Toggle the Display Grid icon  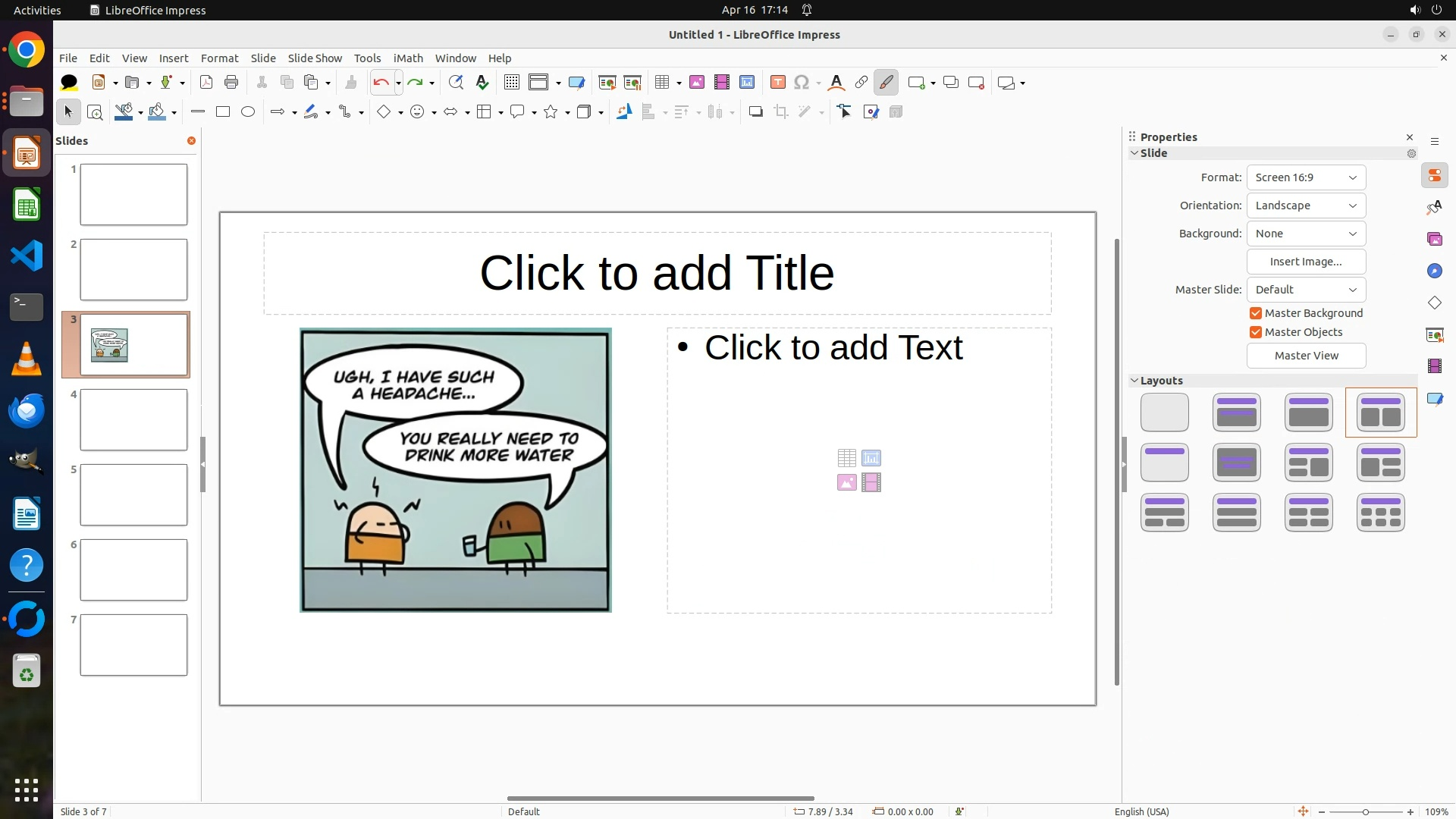click(x=512, y=83)
